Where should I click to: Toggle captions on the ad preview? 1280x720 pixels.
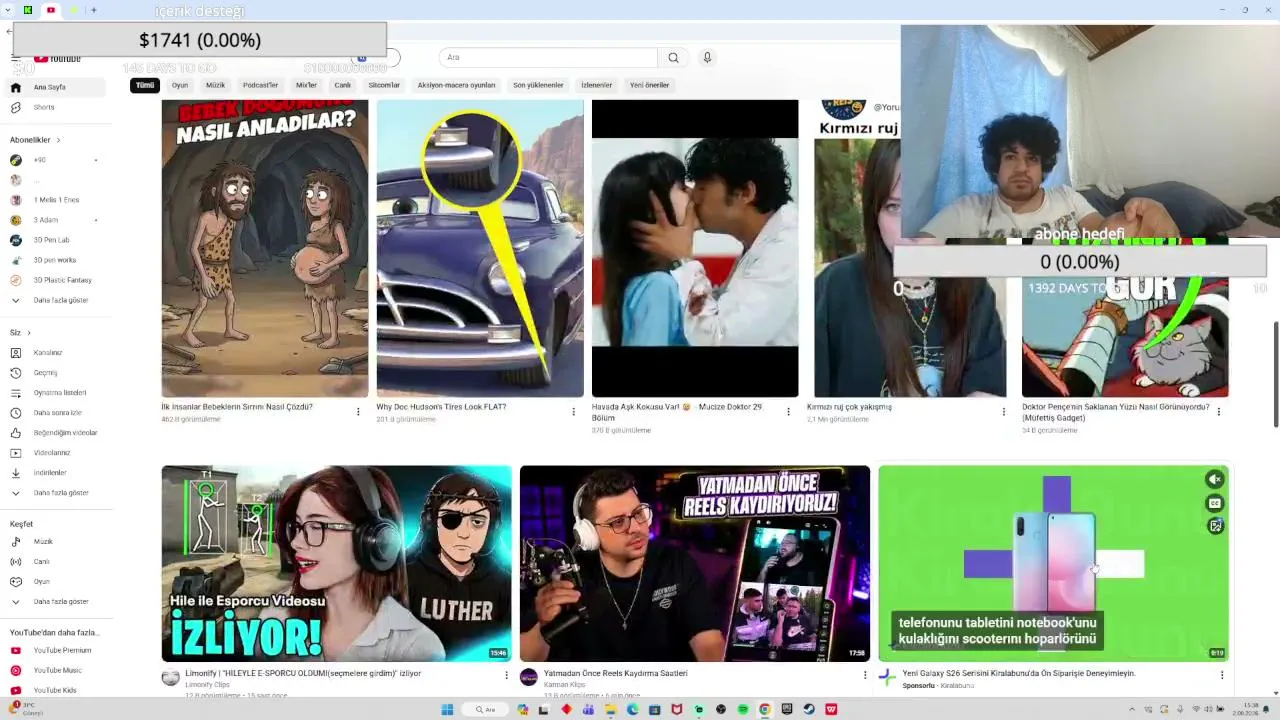tap(1215, 503)
